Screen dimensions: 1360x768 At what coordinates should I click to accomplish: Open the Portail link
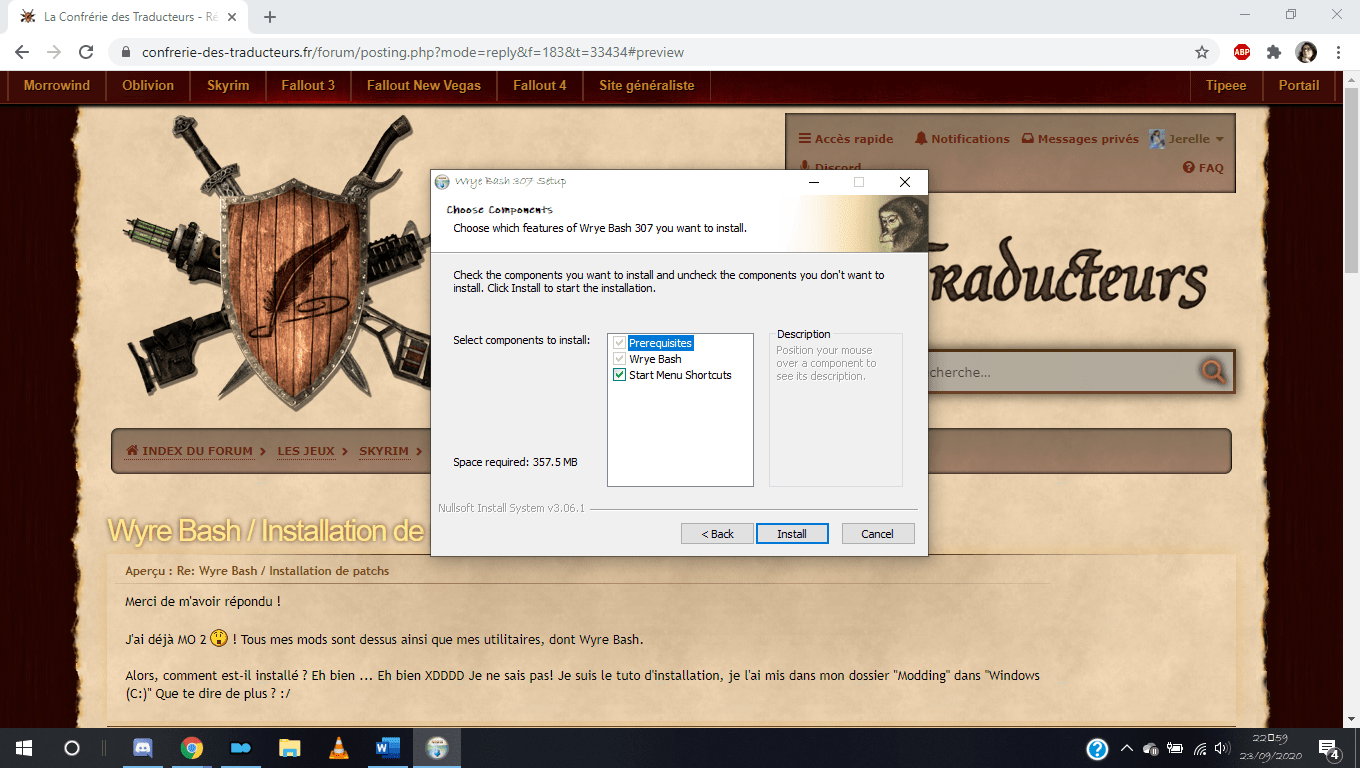click(1299, 86)
